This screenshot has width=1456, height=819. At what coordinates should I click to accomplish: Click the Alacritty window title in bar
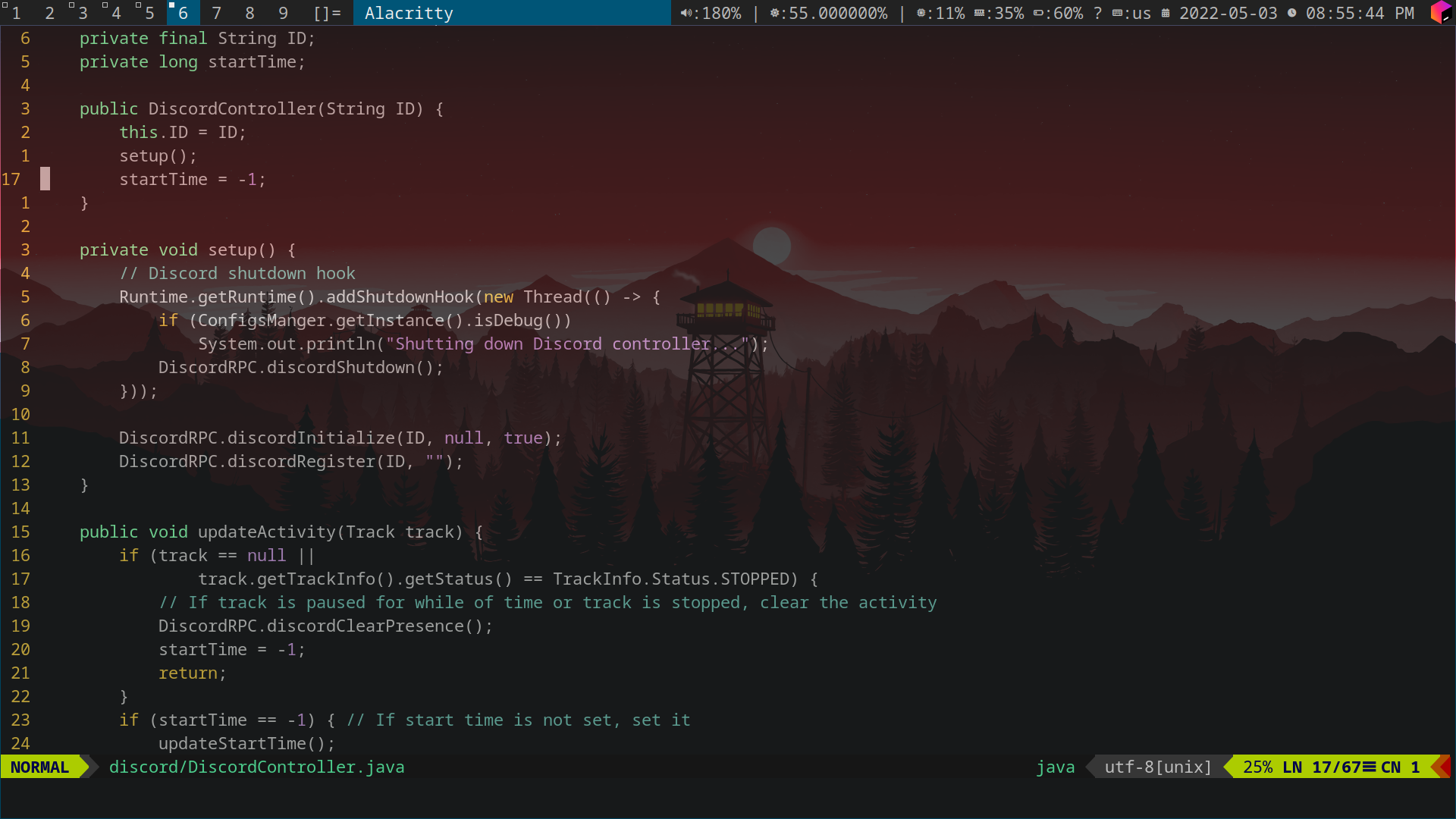pyautogui.click(x=409, y=13)
